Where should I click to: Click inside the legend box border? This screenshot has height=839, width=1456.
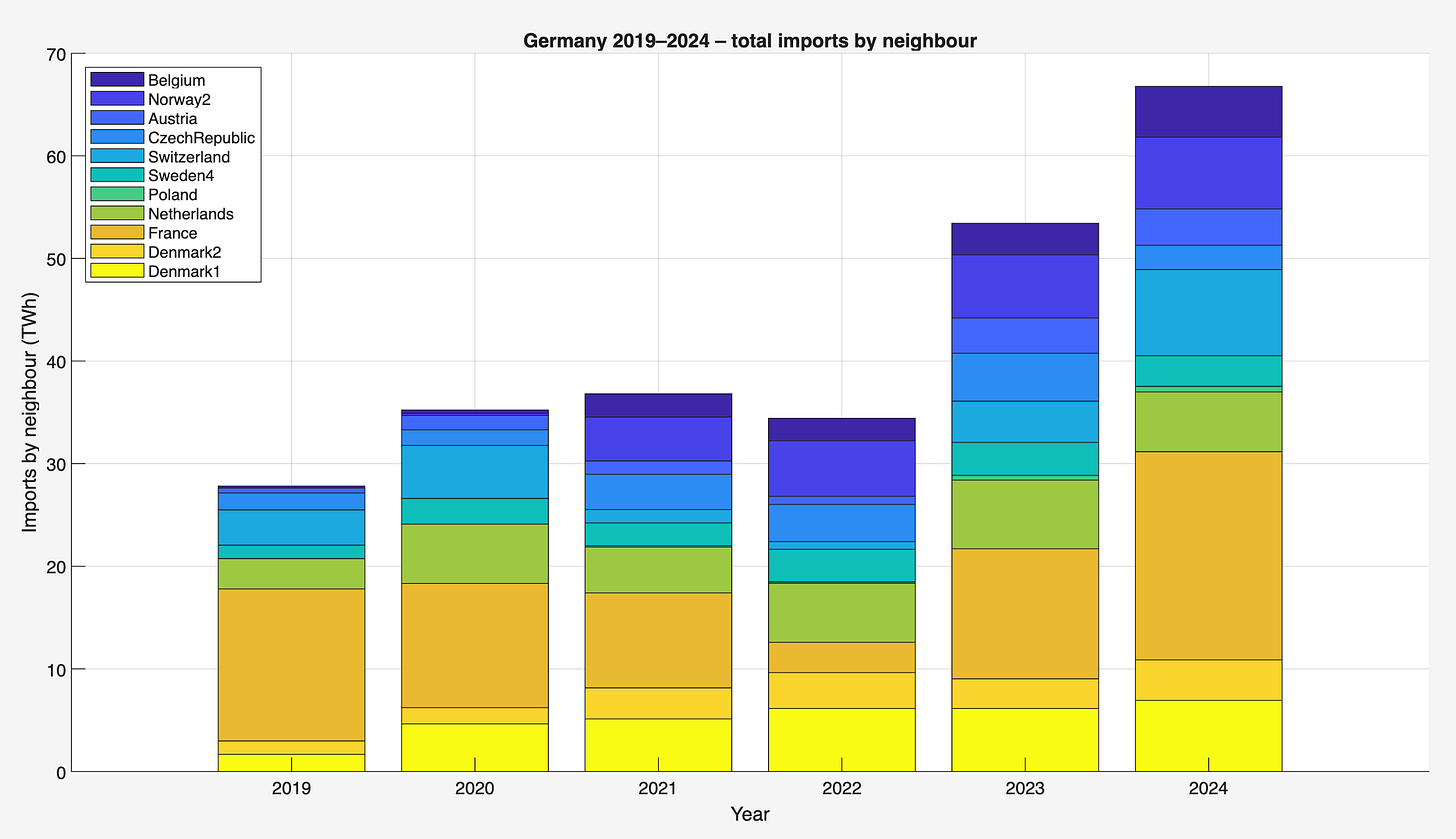click(x=173, y=175)
